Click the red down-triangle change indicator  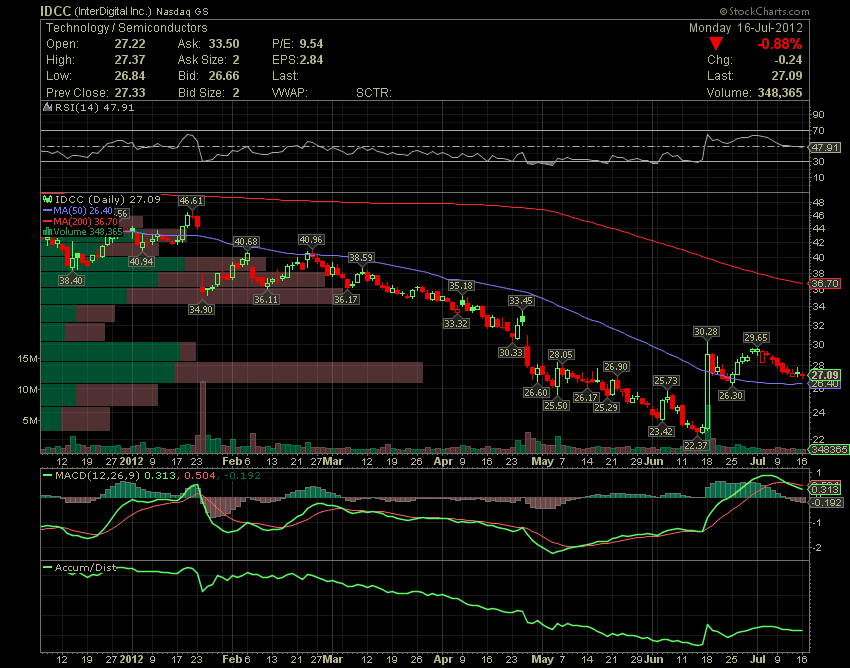point(716,44)
